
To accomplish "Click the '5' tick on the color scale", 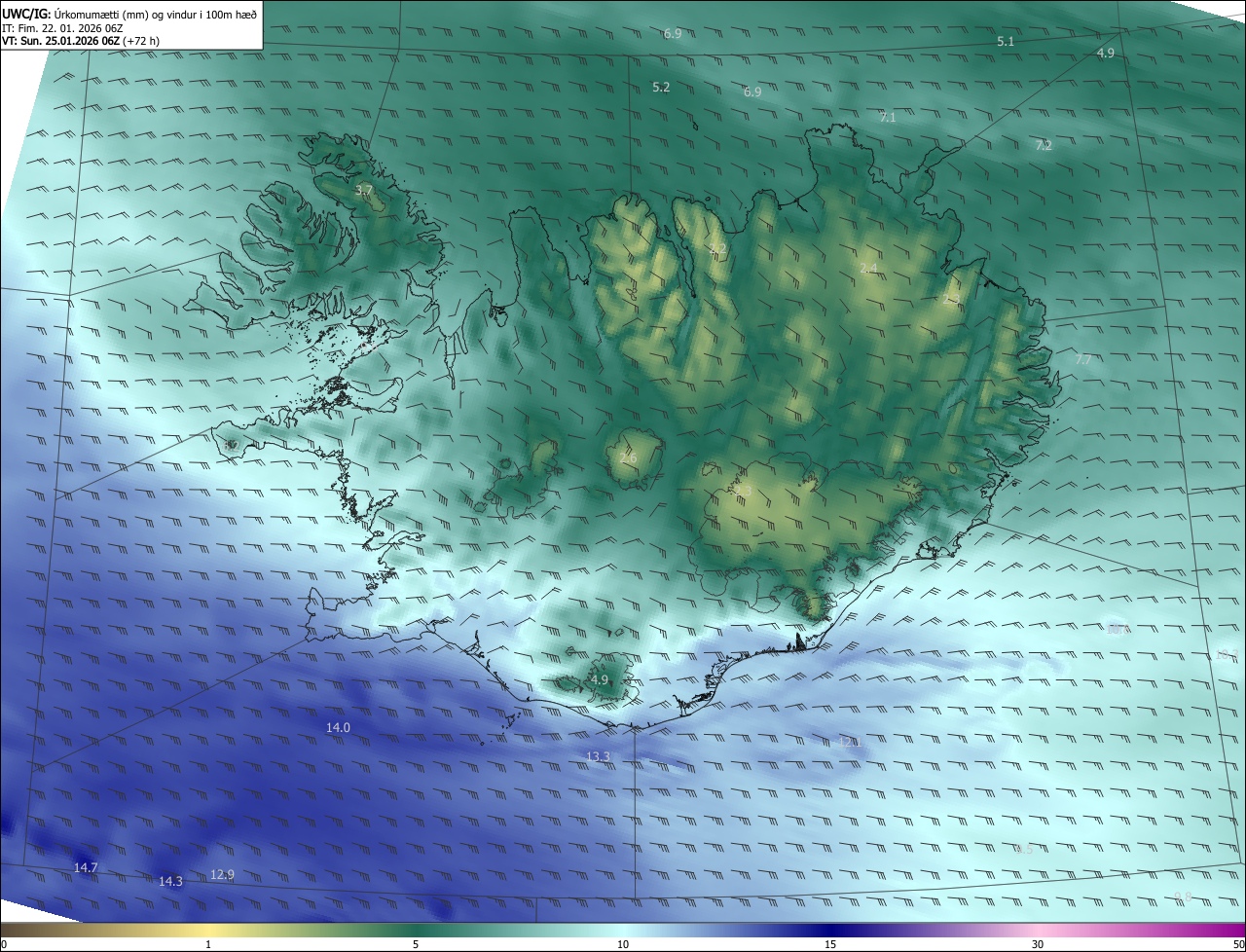I will (x=416, y=944).
